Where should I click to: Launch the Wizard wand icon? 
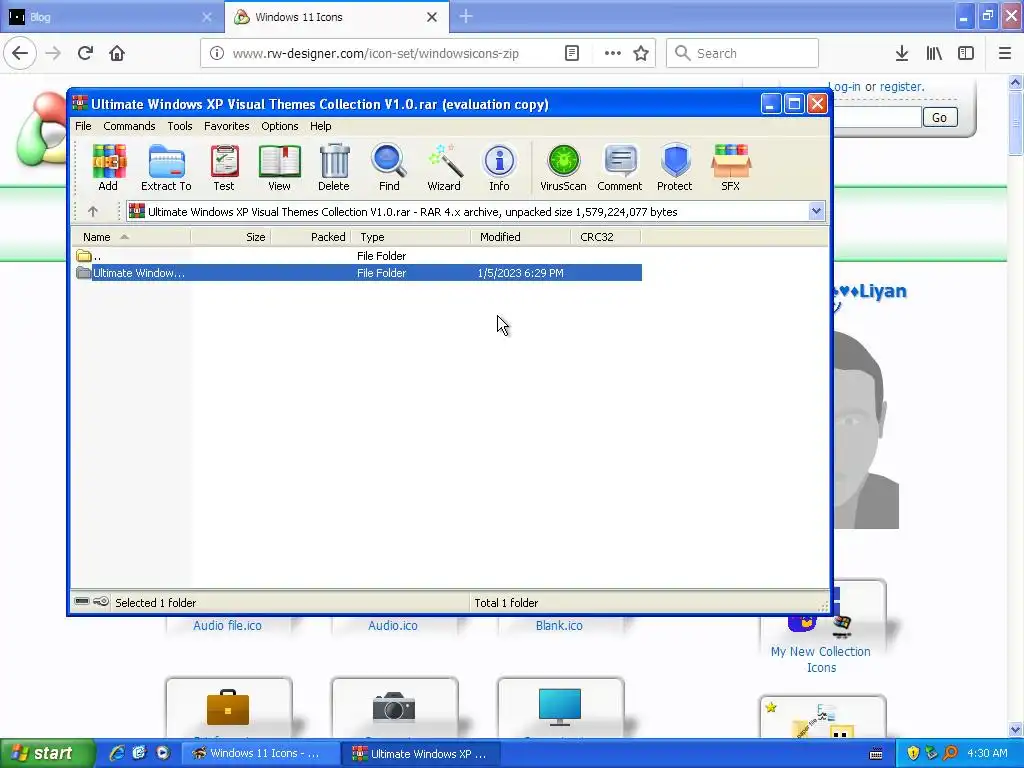tap(444, 167)
